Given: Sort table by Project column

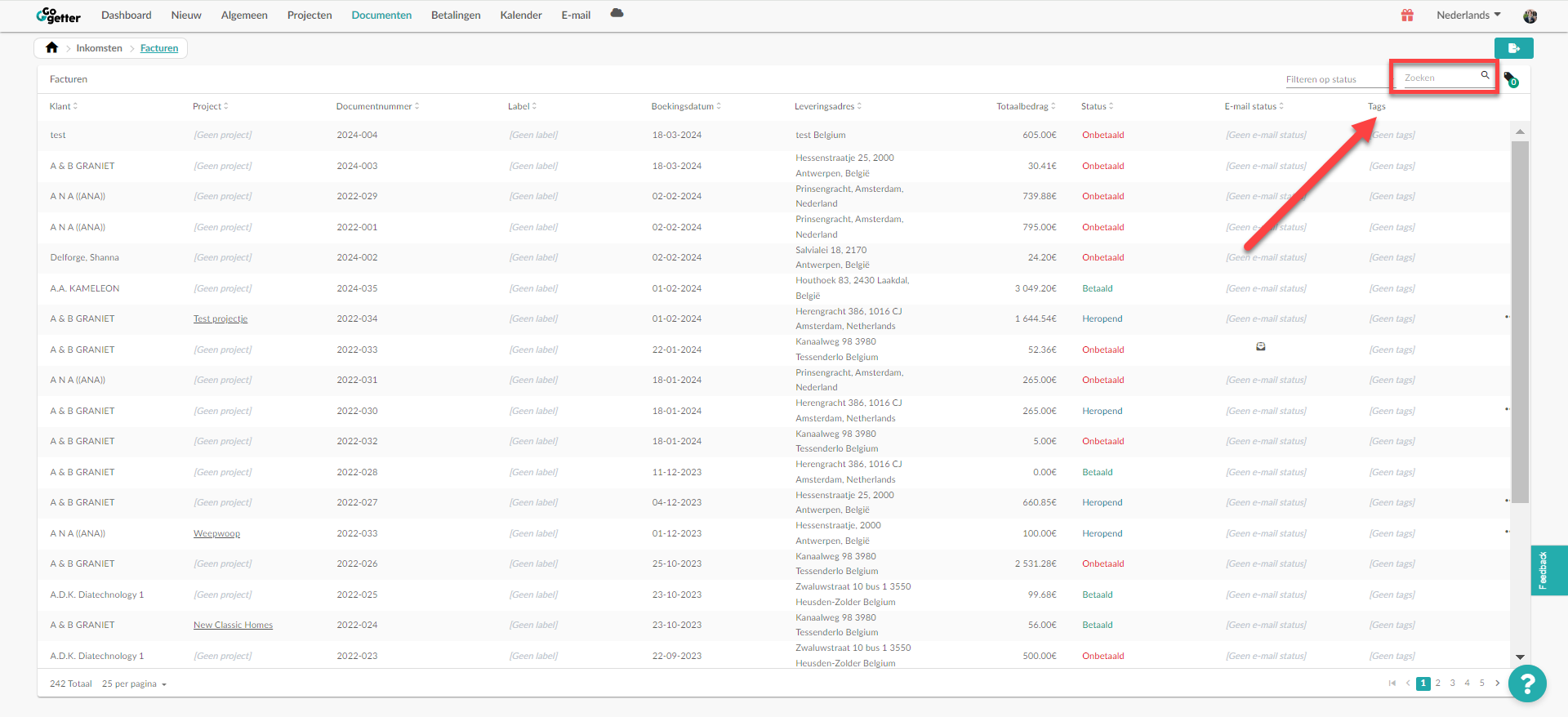Looking at the screenshot, I should coord(211,106).
